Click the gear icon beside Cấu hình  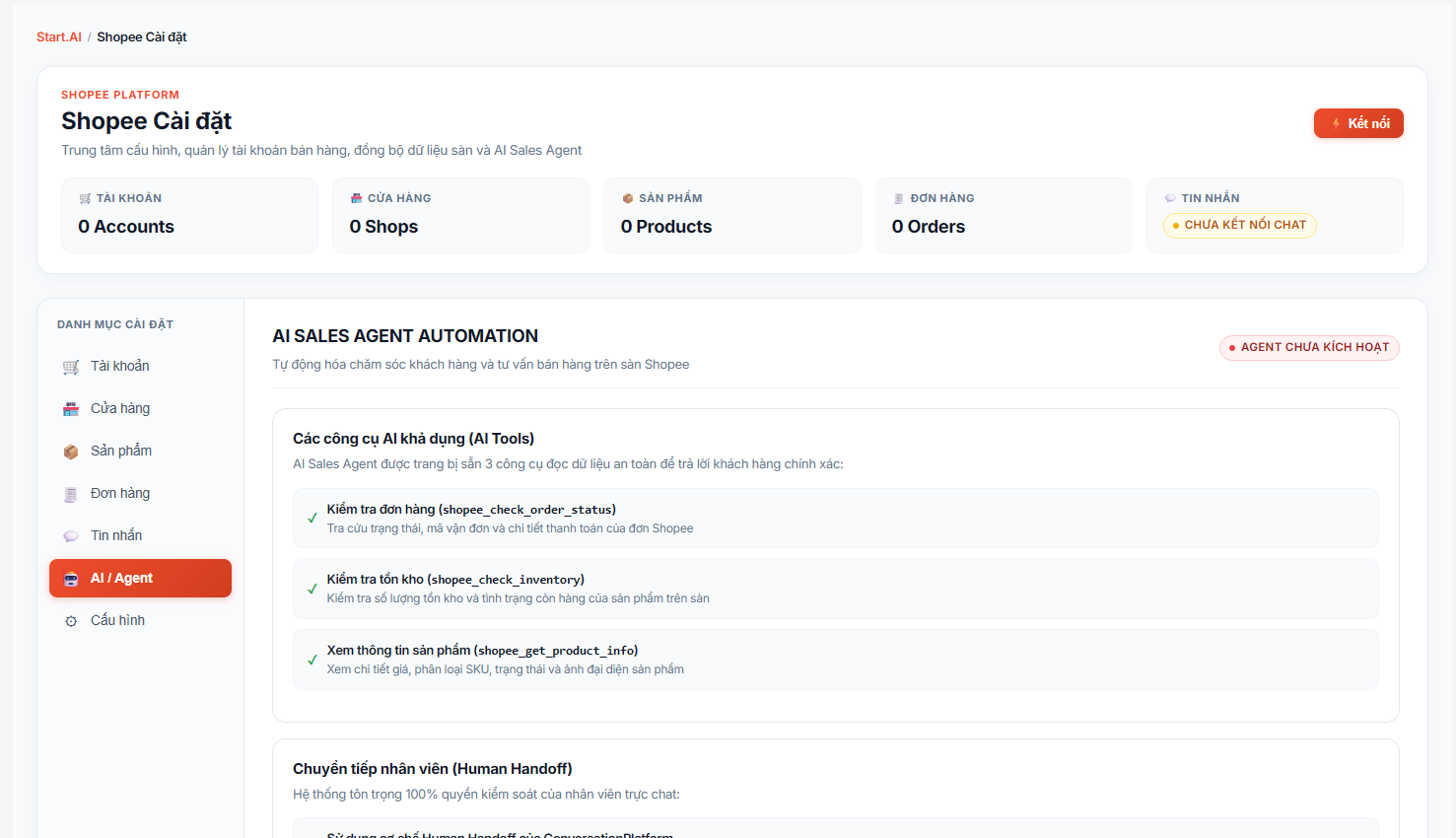(71, 621)
